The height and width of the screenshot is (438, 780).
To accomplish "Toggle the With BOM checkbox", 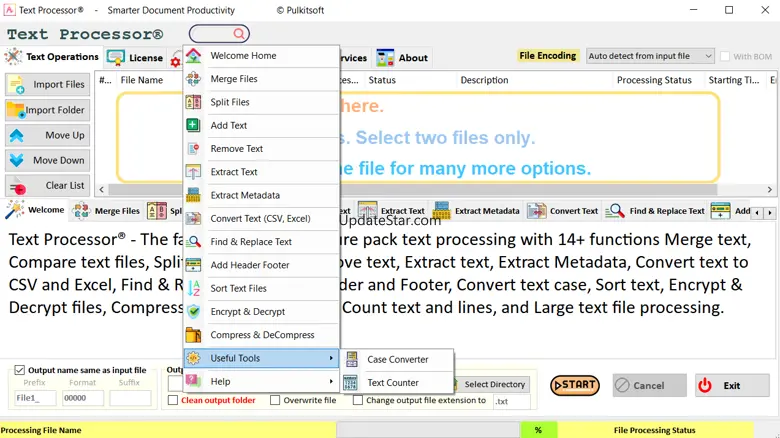I will [x=725, y=57].
